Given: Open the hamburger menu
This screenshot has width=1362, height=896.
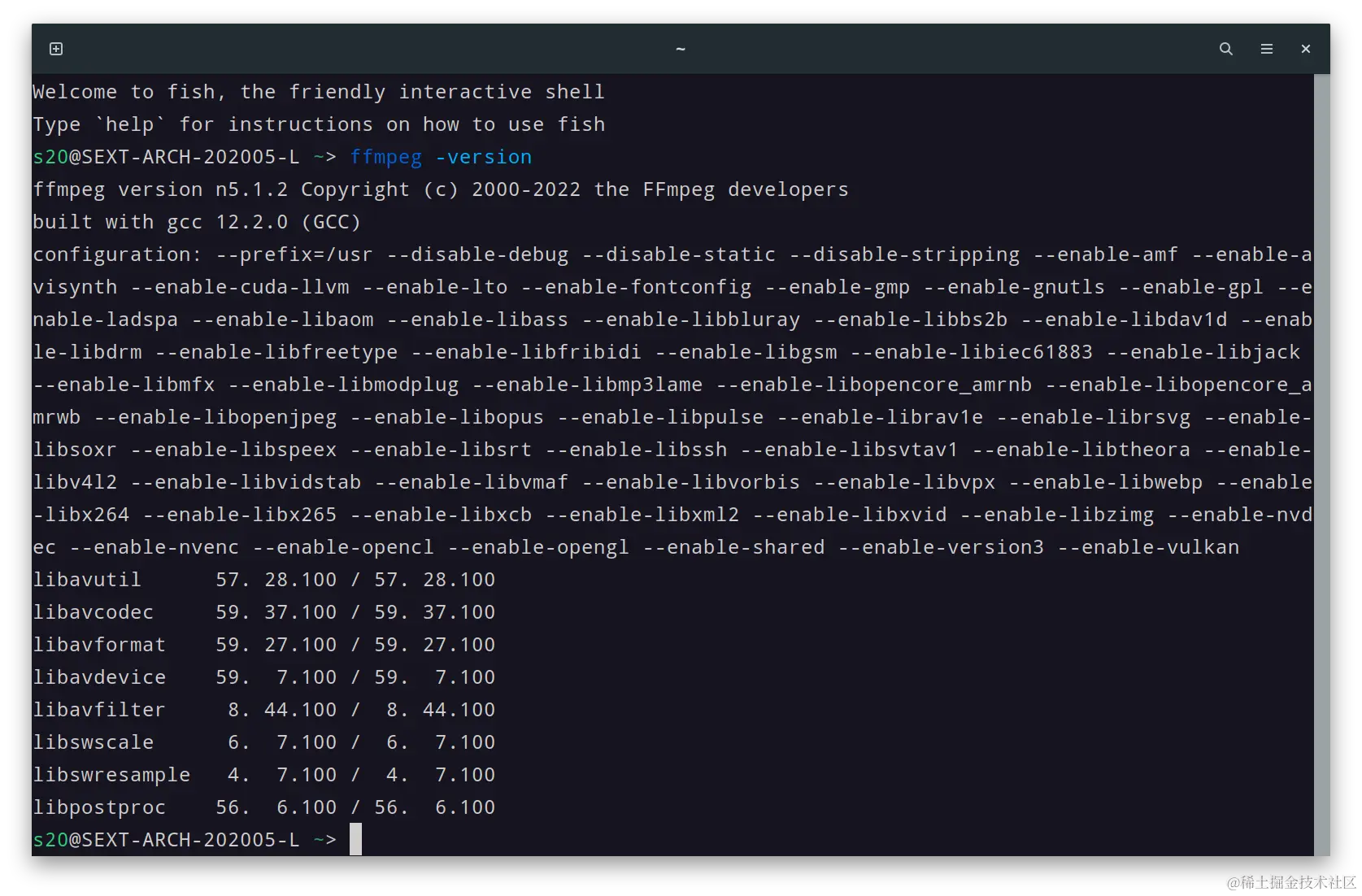Looking at the screenshot, I should tap(1266, 49).
